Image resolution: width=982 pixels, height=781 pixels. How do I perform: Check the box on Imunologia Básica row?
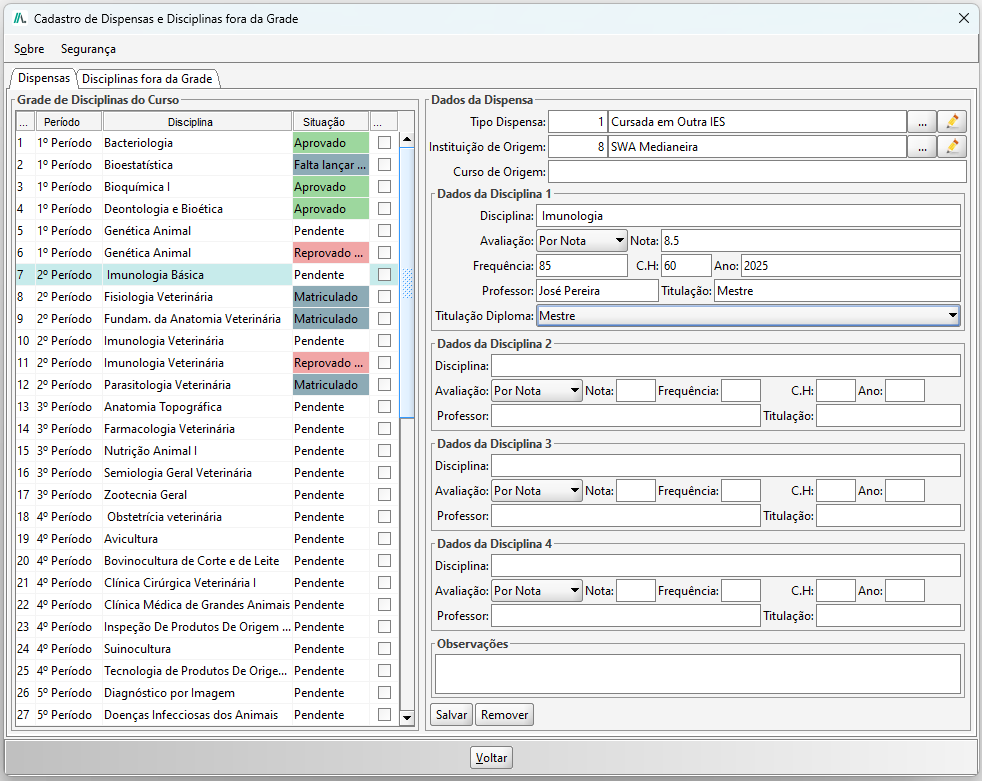[x=385, y=274]
